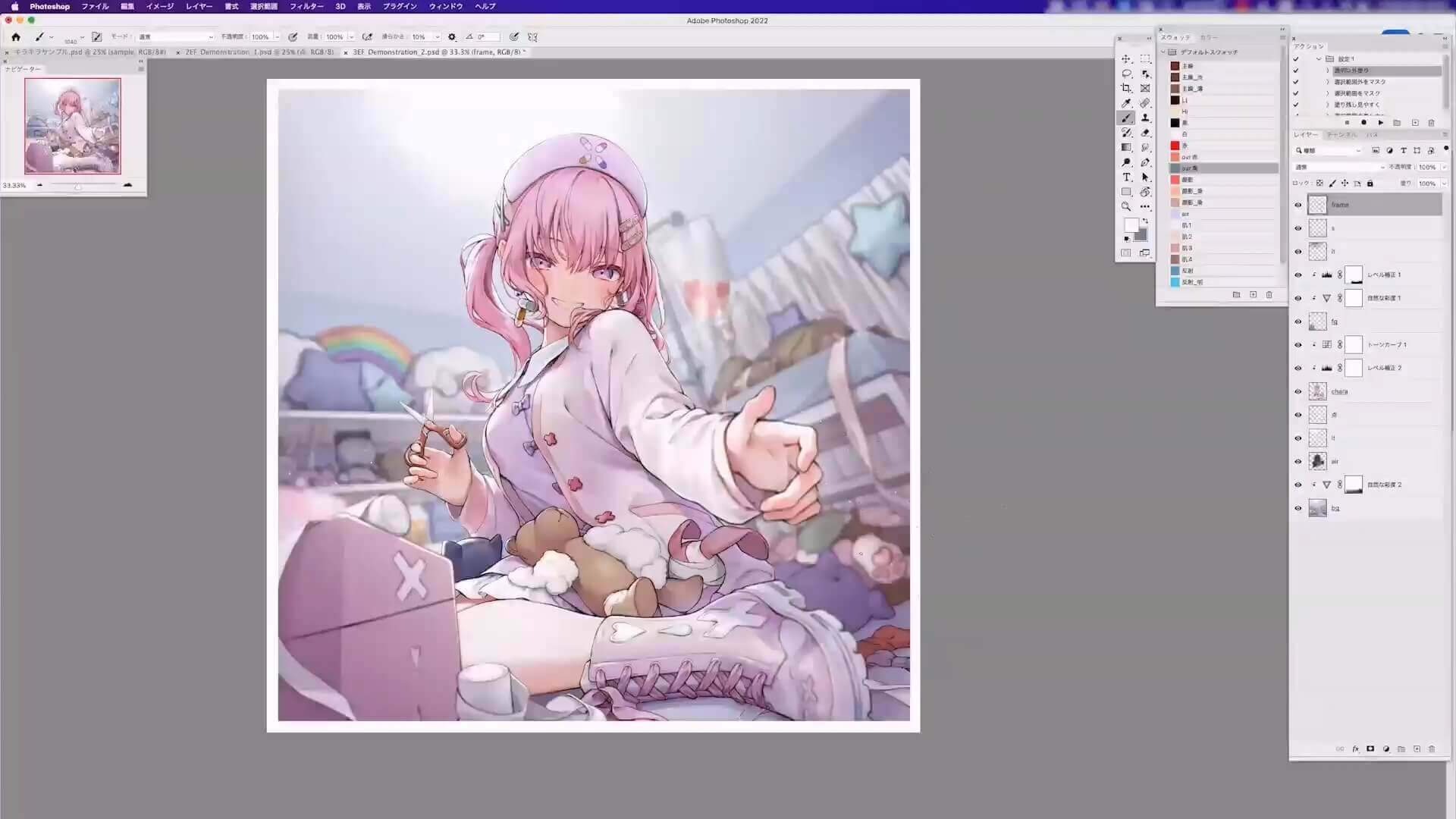Select the Gradient tool
The height and width of the screenshot is (819, 1456).
pyautogui.click(x=1126, y=148)
